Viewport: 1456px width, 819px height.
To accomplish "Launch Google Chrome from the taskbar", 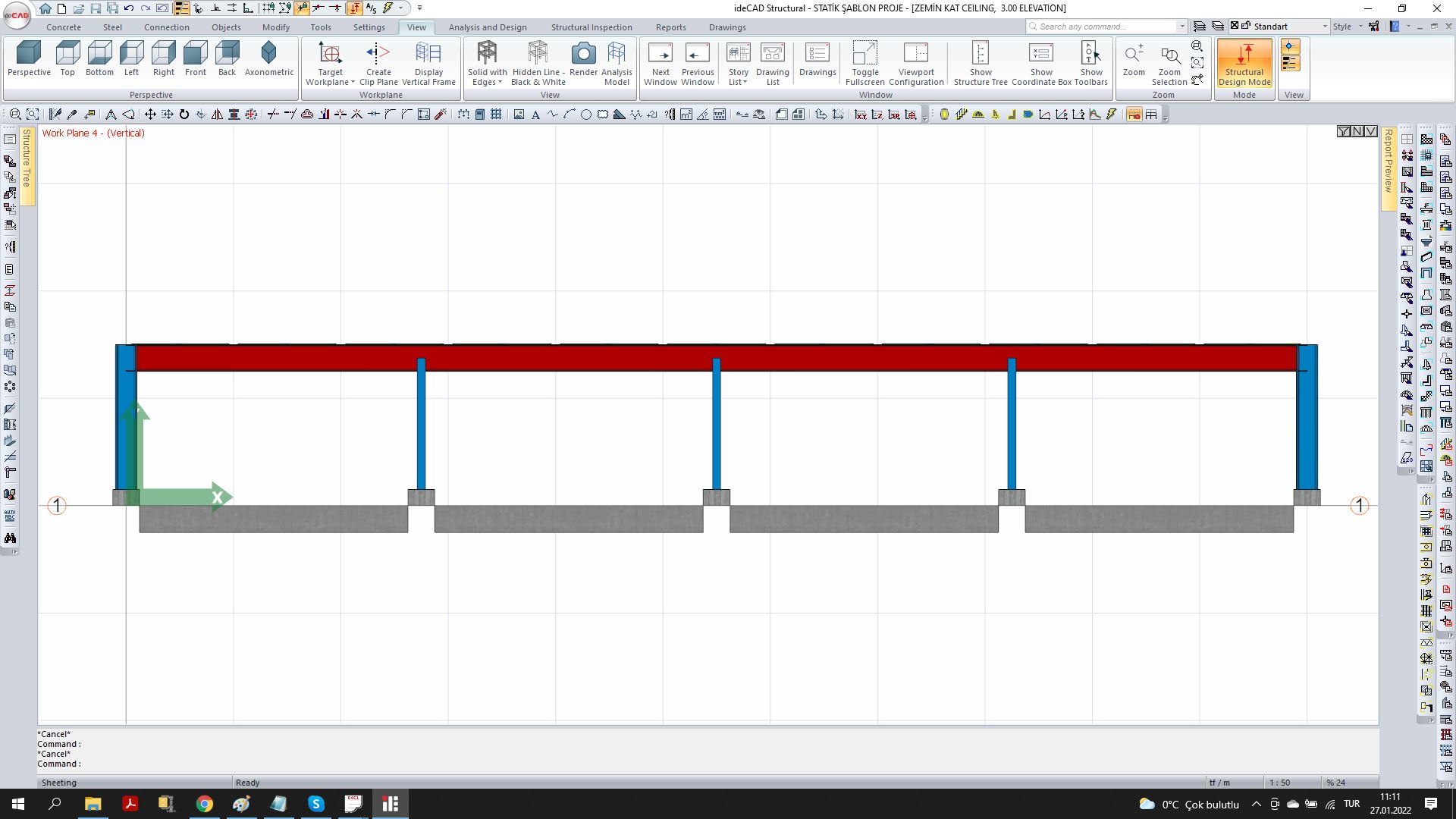I will tap(205, 804).
